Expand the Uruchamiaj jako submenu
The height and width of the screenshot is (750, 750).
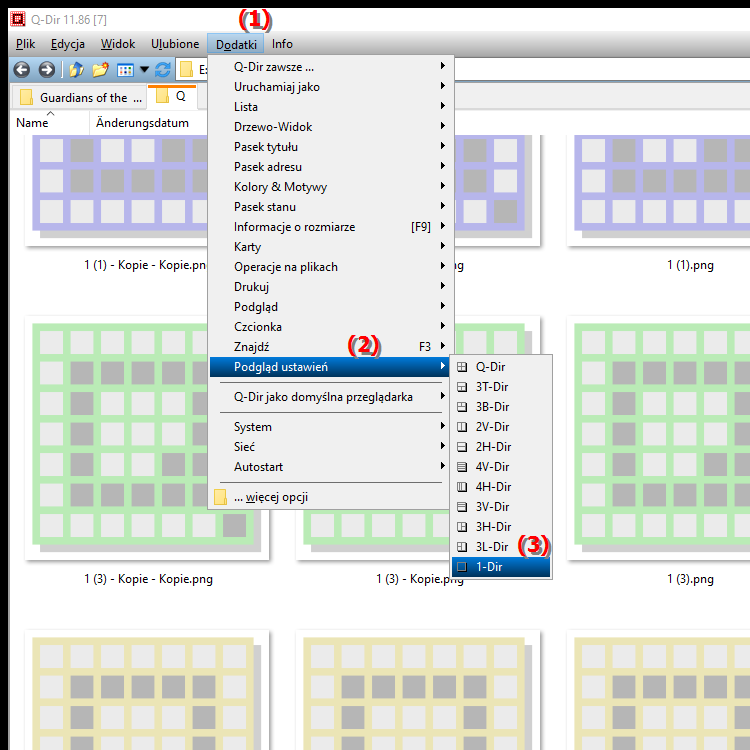point(331,87)
